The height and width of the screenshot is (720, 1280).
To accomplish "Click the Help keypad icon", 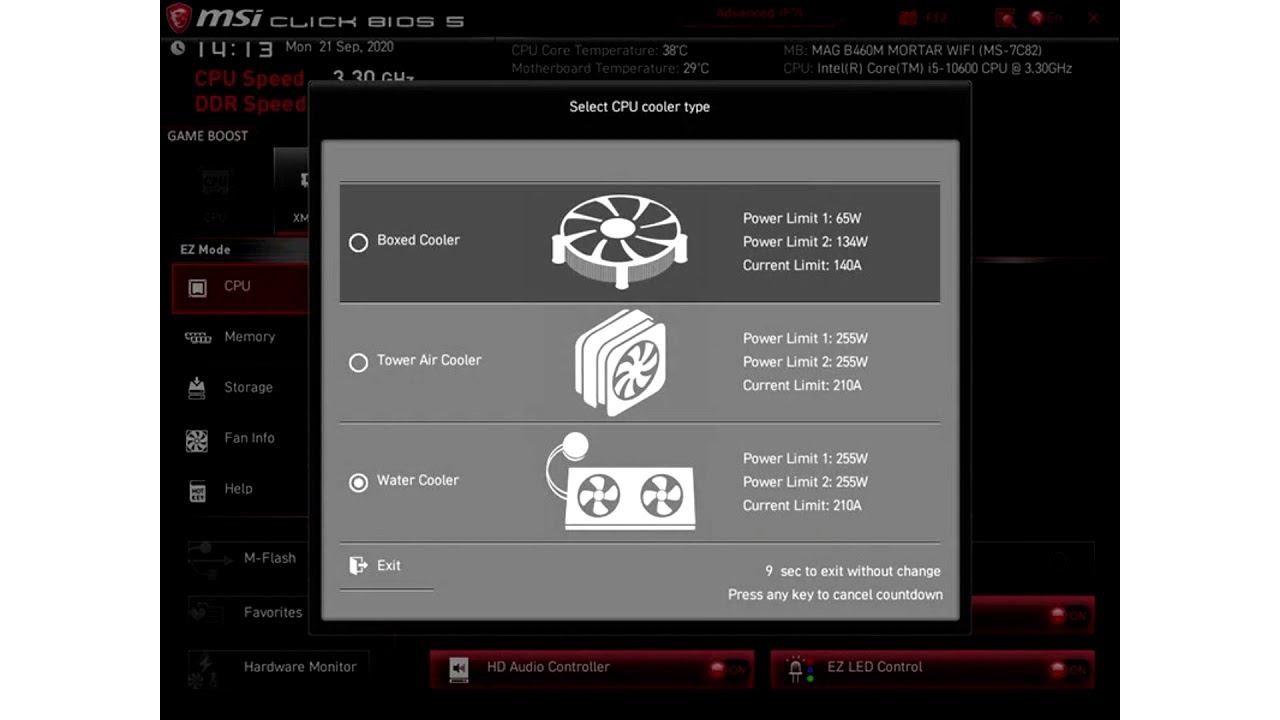I will [x=198, y=491].
